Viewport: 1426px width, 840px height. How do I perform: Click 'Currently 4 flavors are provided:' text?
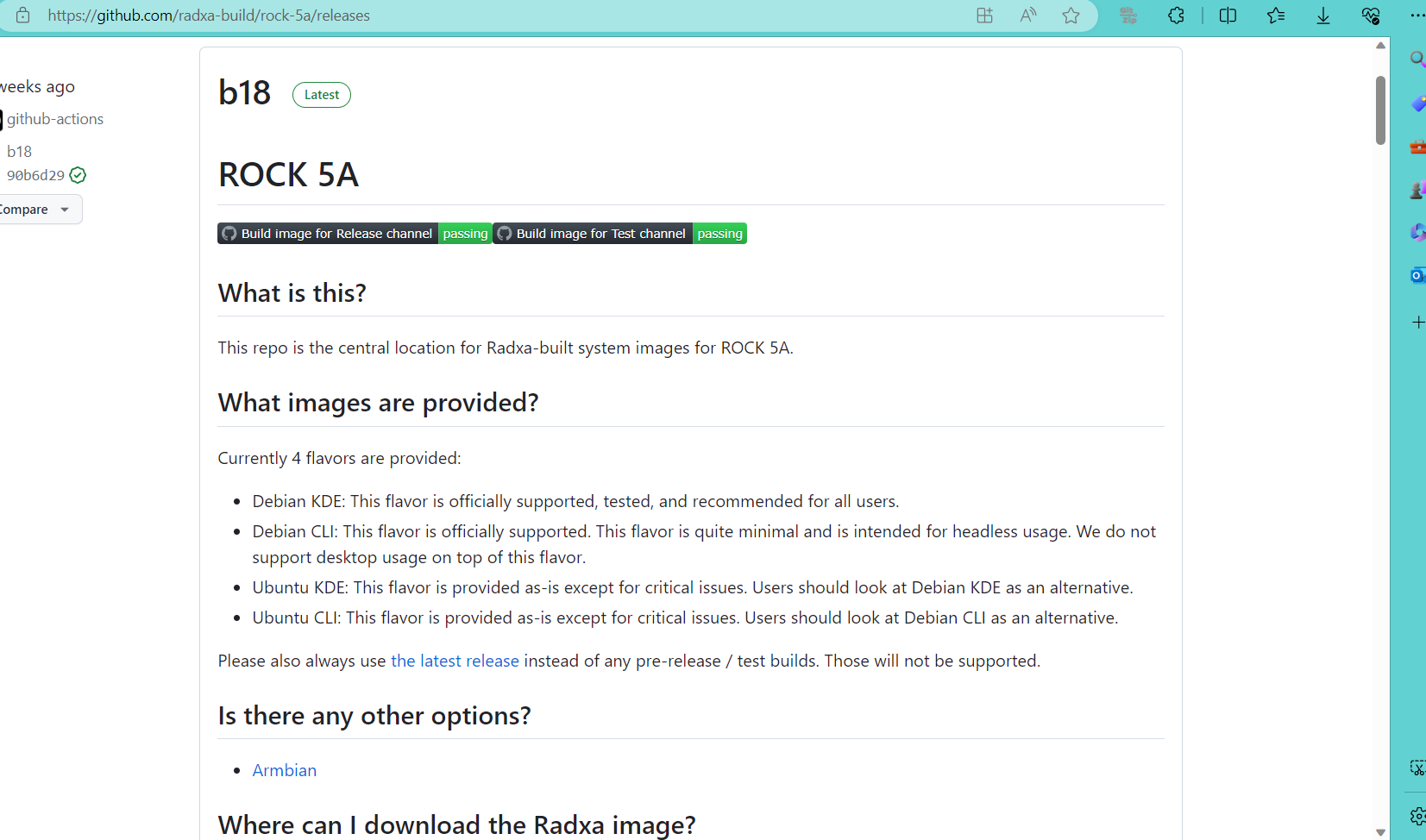coord(339,458)
